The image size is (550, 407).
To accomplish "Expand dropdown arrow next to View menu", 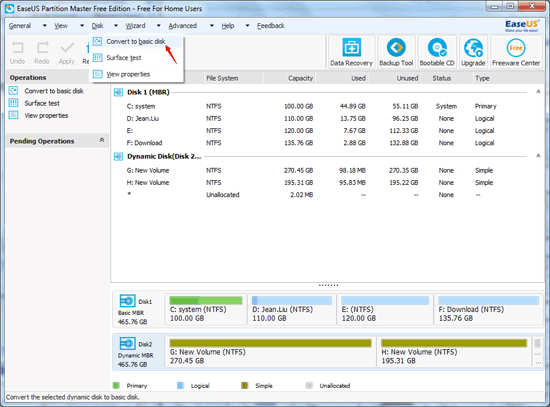I will tap(82, 26).
